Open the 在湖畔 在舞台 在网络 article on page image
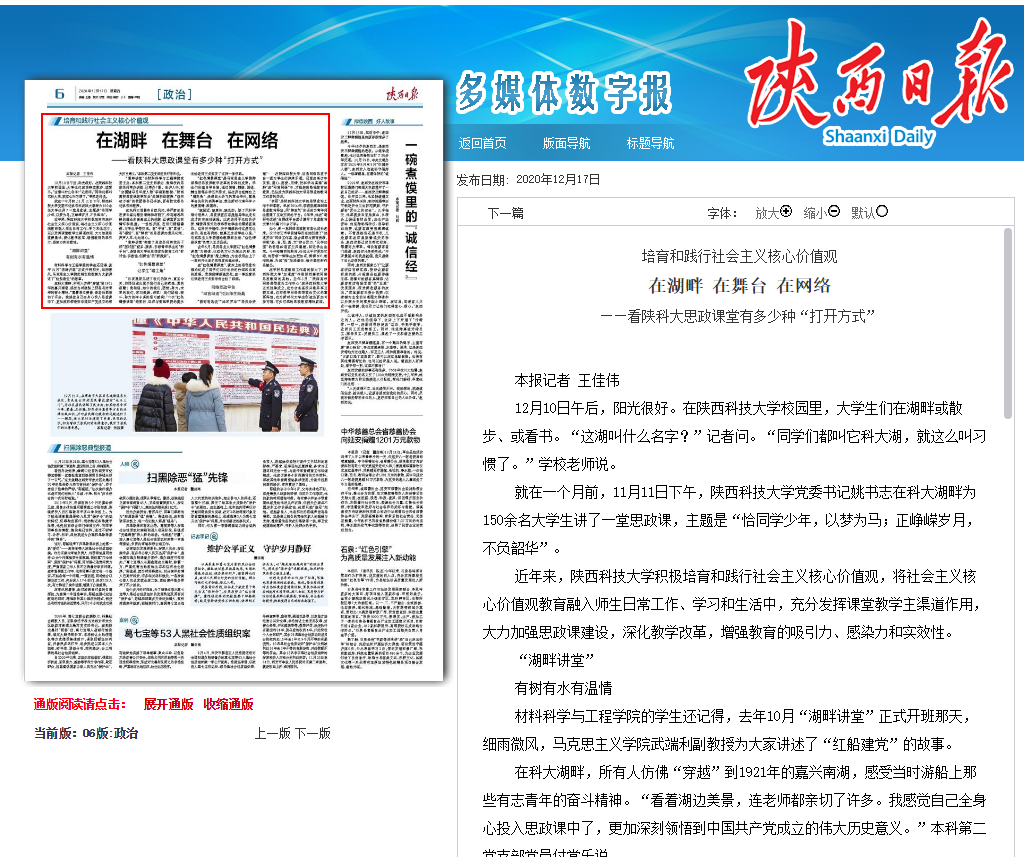The height and width of the screenshot is (857, 1024). (x=186, y=139)
